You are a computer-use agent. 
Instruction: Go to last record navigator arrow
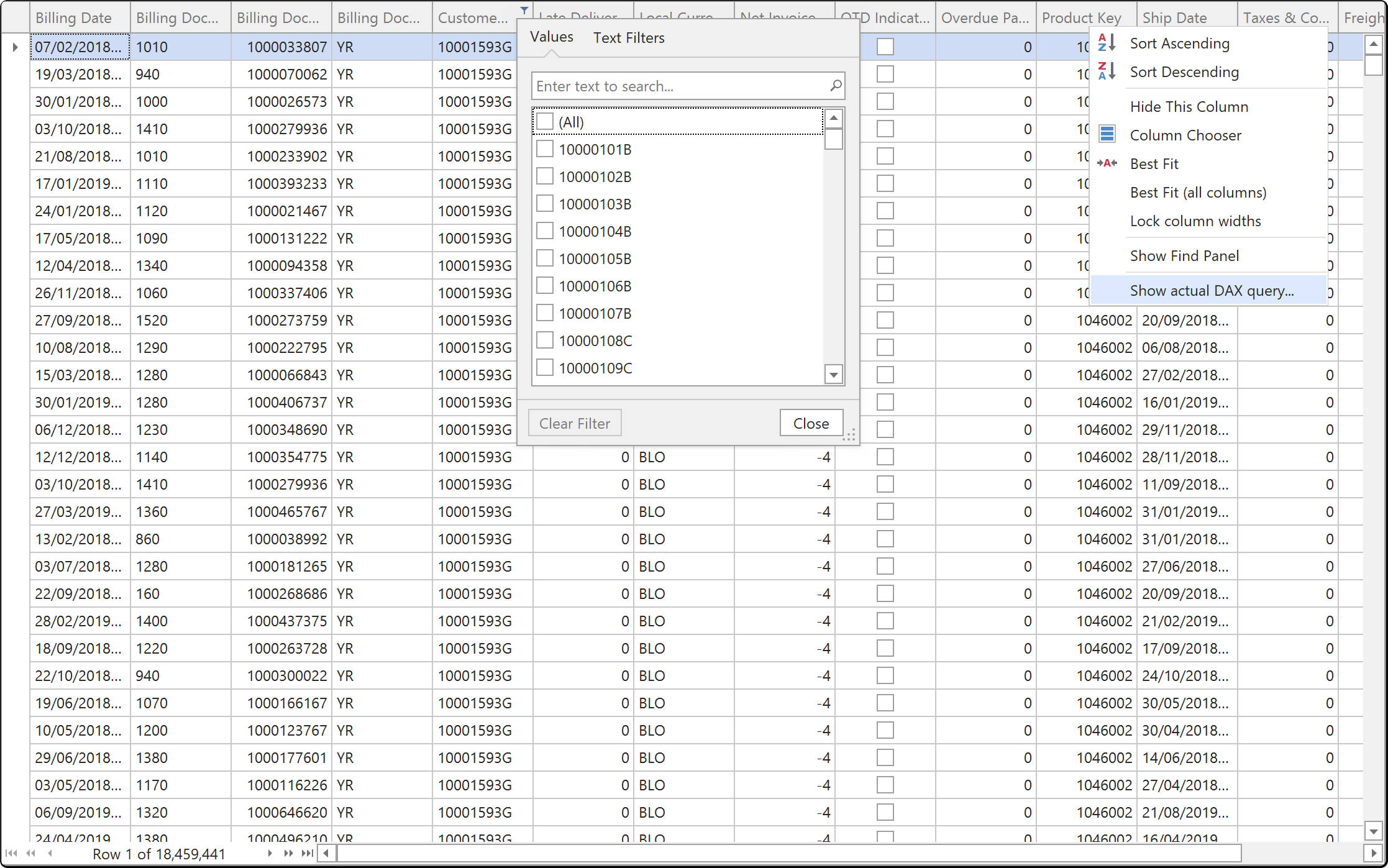(308, 854)
